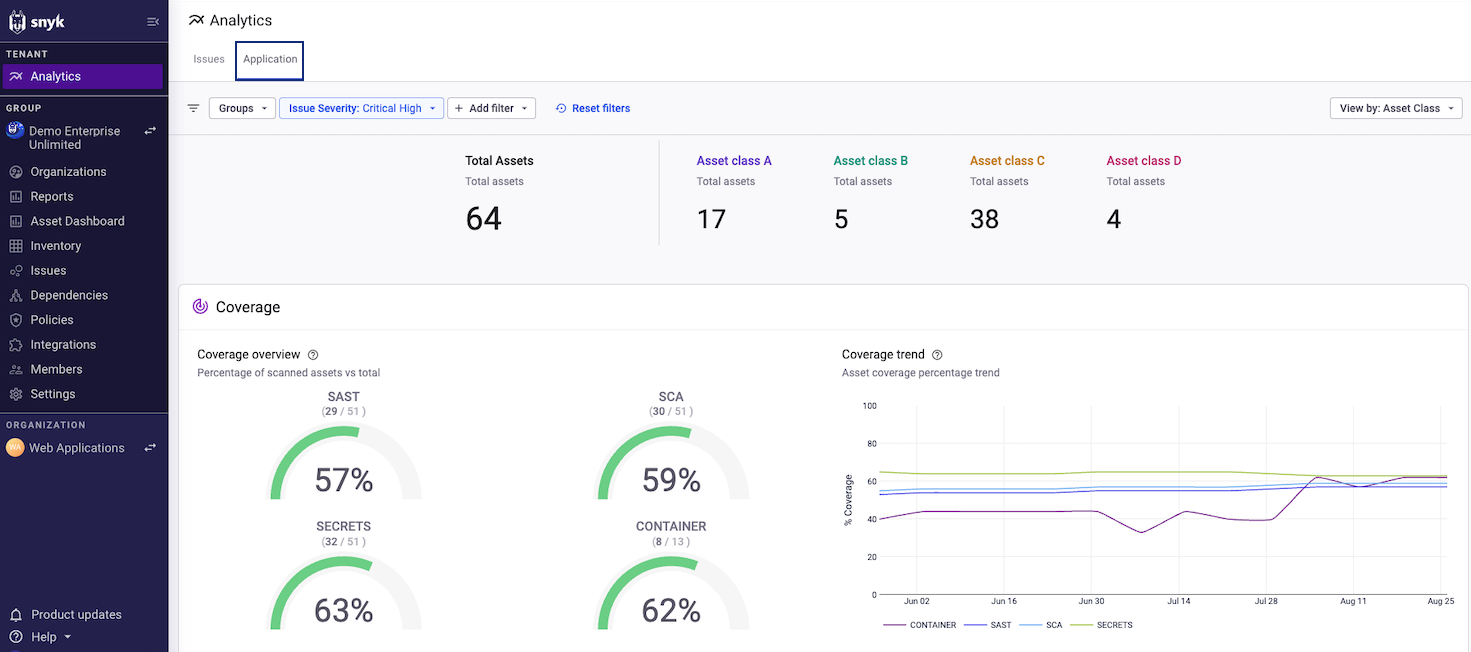Open Asset Dashboard from sidebar
This screenshot has width=1471, height=652.
(77, 221)
